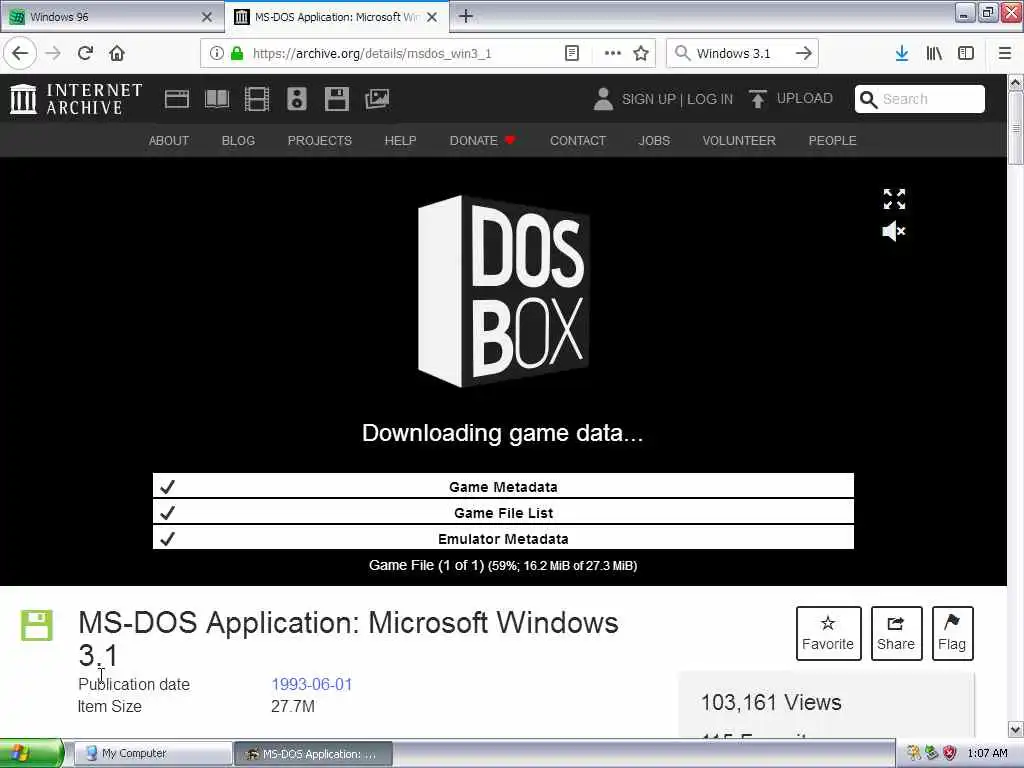Unmute the emulator sound
Viewport: 1024px width, 768px height.
tap(894, 231)
